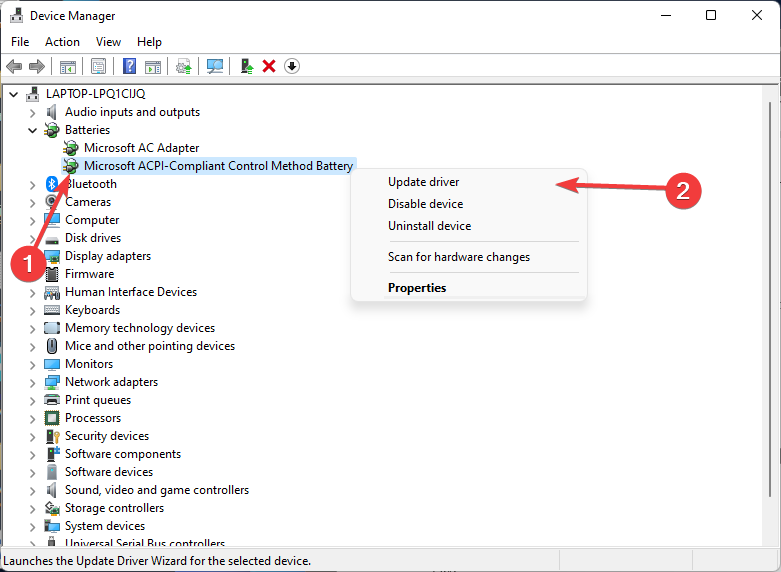Click the Keyboards category icon
Image resolution: width=781 pixels, height=572 pixels.
[x=52, y=310]
